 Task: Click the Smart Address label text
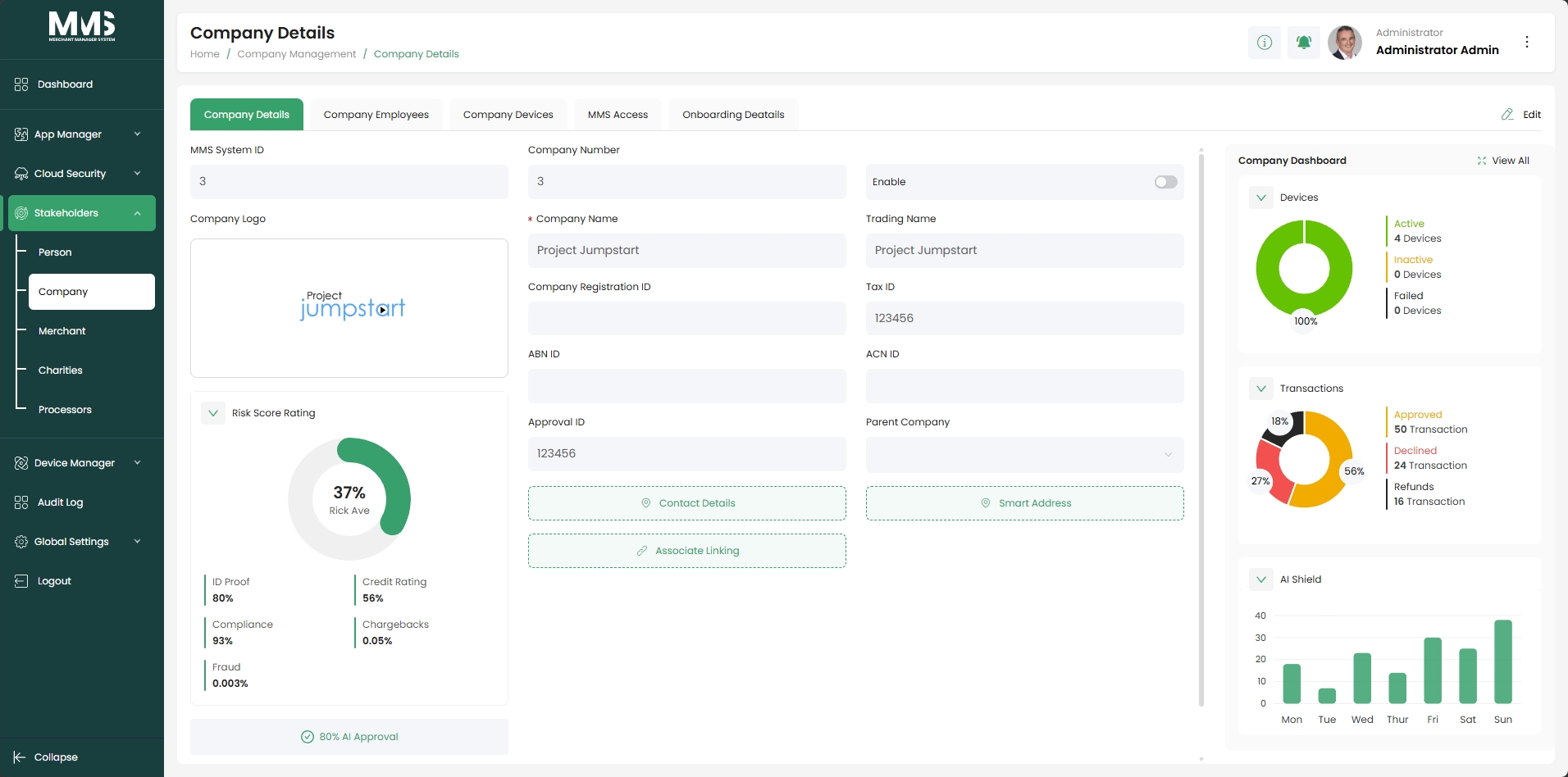1035,503
